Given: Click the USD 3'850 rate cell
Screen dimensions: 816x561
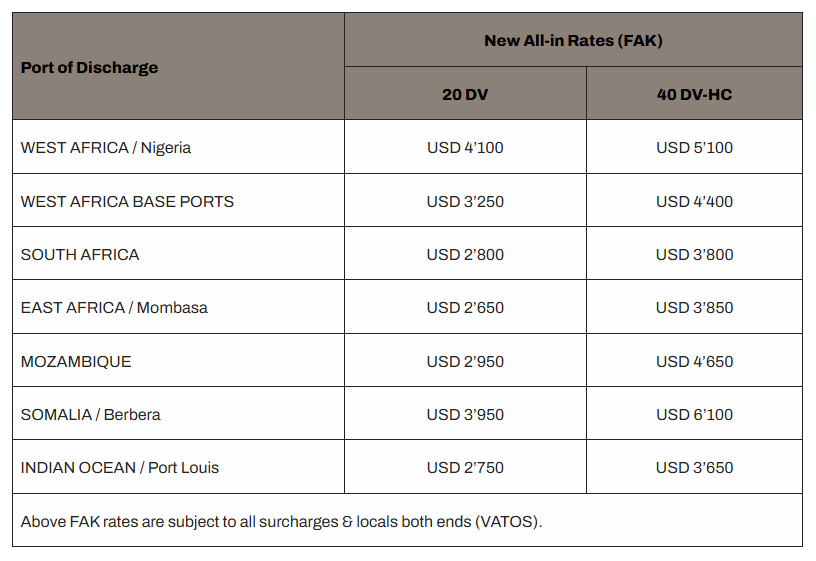Looking at the screenshot, I should (x=694, y=308).
